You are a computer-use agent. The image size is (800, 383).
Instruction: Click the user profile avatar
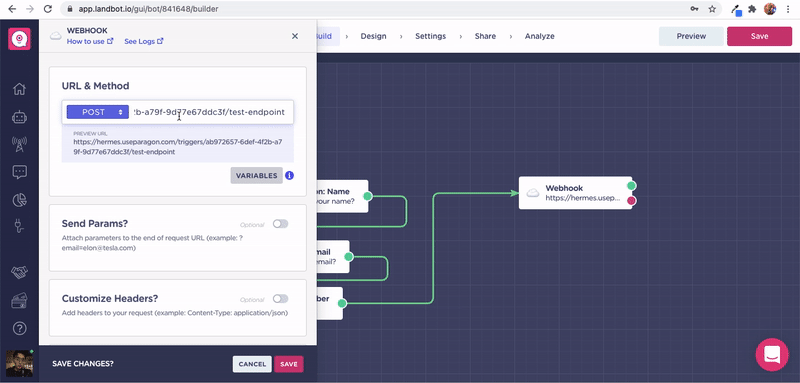(x=19, y=363)
